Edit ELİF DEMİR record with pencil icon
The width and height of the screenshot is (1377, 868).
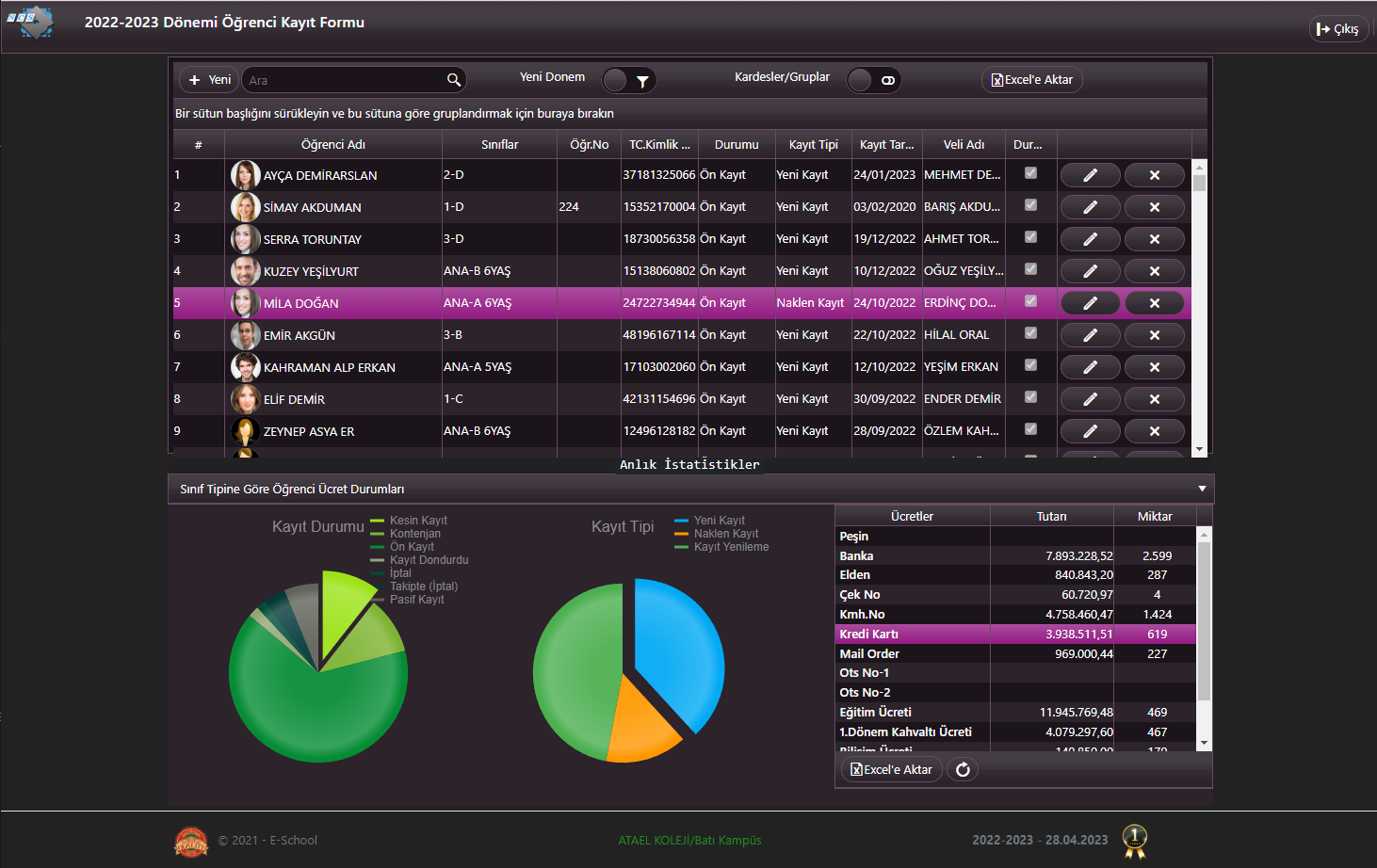coord(1090,399)
